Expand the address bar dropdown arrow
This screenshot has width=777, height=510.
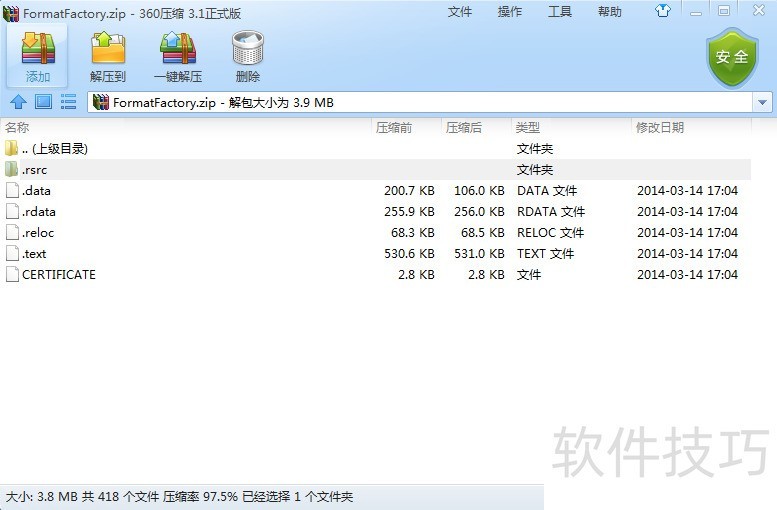point(762,102)
